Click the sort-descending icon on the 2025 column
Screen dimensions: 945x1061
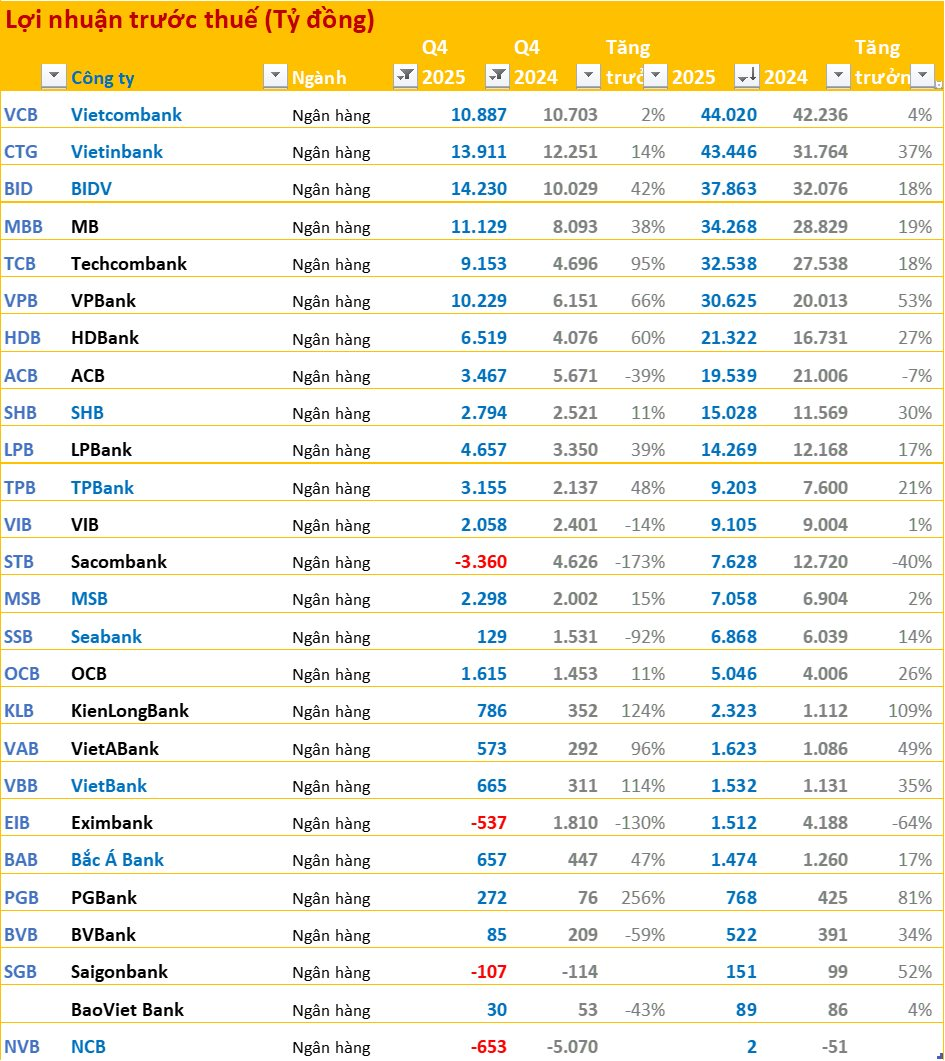pyautogui.click(x=746, y=77)
